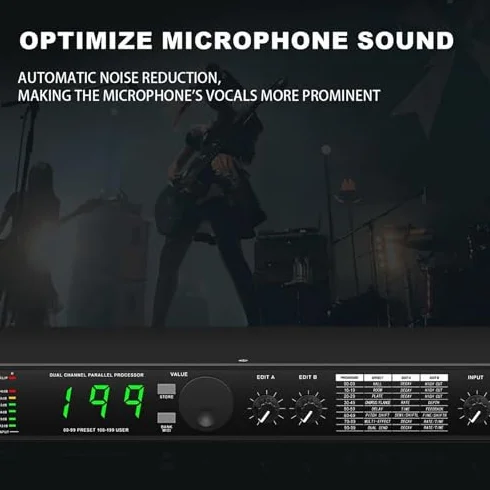Click the OPTIMIZE MICROPHONE SOUND headline
Image resolution: width=490 pixels, height=490 pixels.
point(237,41)
